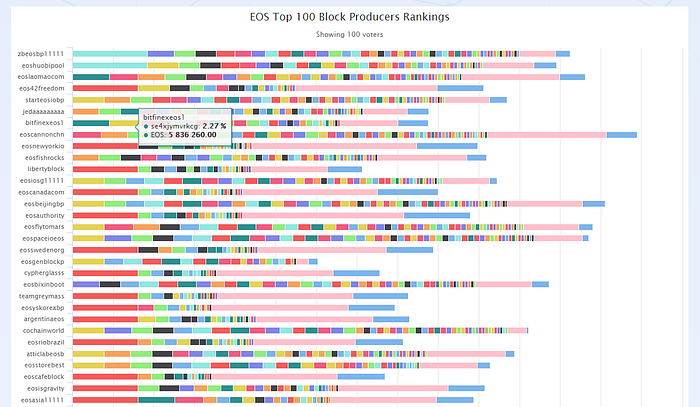Click the long light-pink segment in eos42freedom bar
Screen dimensions: 700x407
pyautogui.click(x=366, y=88)
